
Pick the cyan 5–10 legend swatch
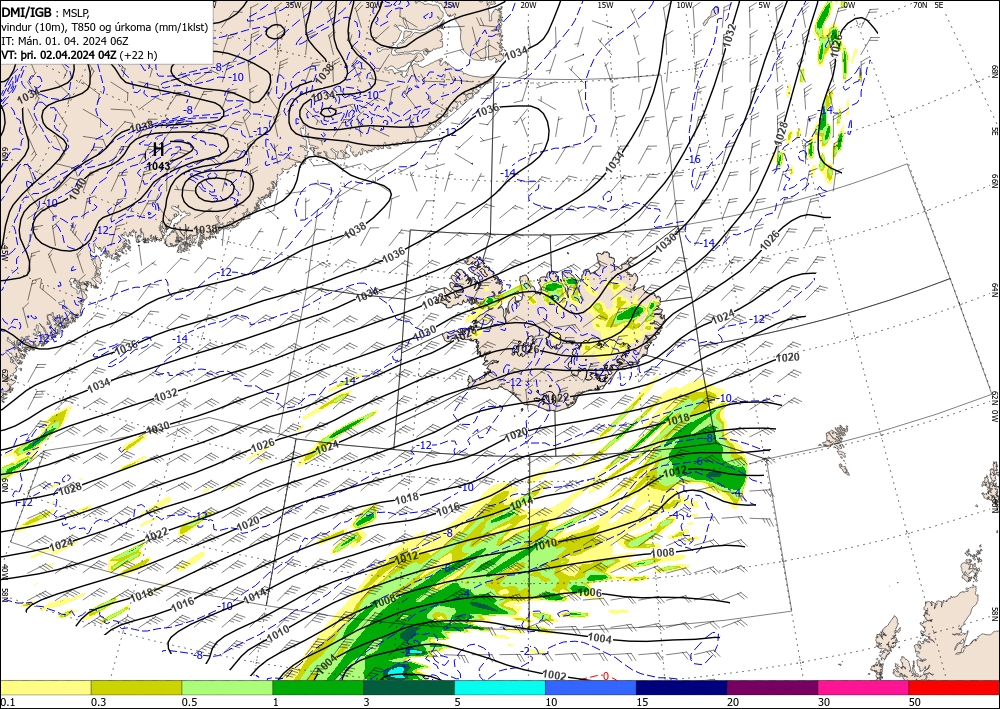500,687
